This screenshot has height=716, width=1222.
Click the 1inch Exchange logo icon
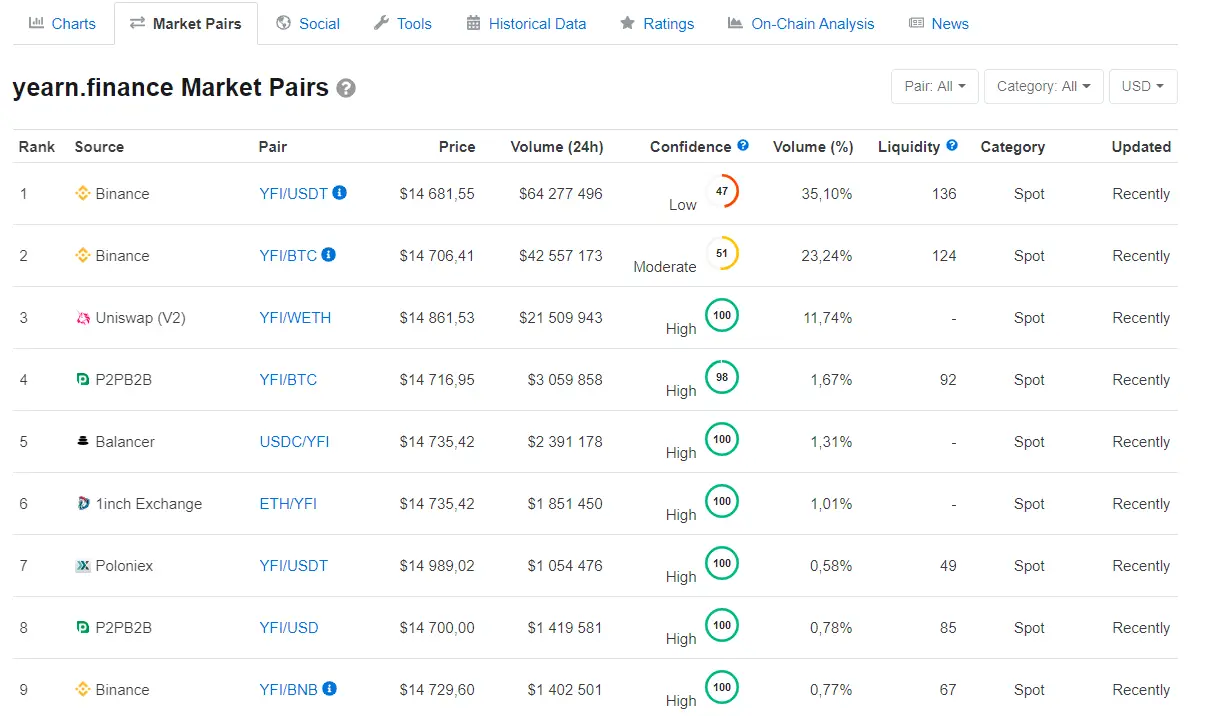point(83,504)
